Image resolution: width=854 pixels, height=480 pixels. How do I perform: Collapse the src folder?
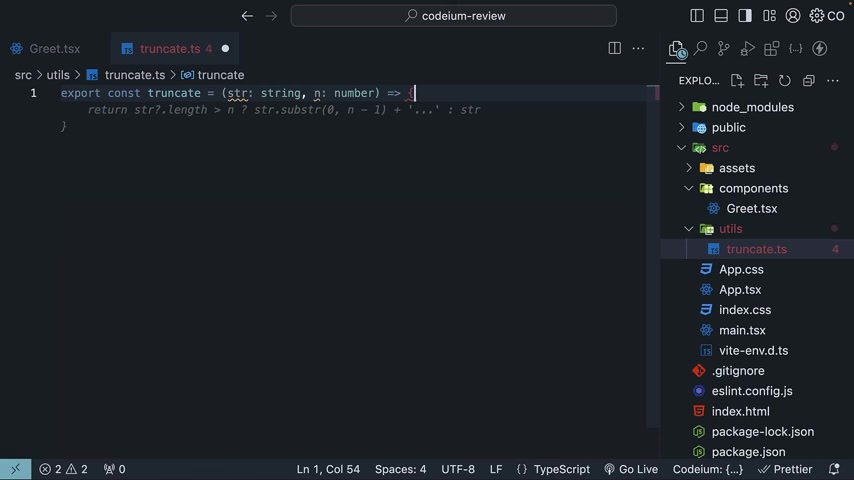click(757, 148)
